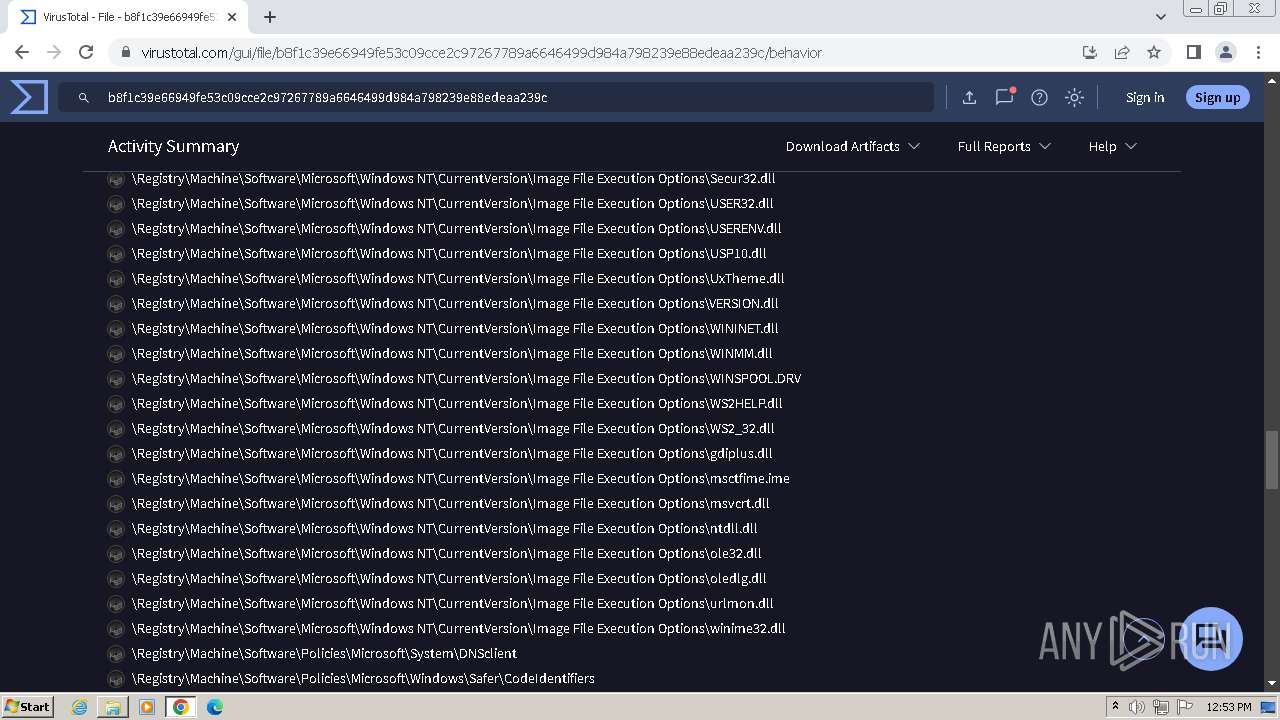This screenshot has height=720, width=1280.
Task: Click the registry icon beside Secur32.dll
Action: point(116,179)
